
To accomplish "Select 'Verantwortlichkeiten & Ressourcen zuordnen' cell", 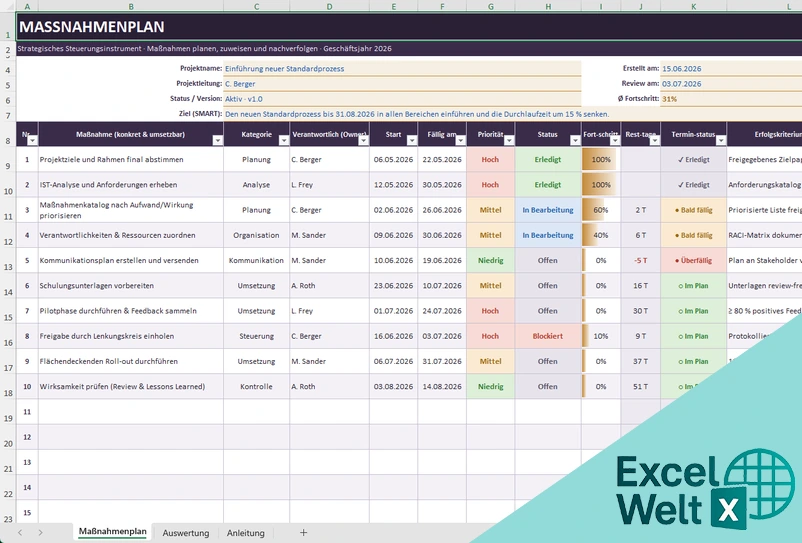I will pos(131,235).
